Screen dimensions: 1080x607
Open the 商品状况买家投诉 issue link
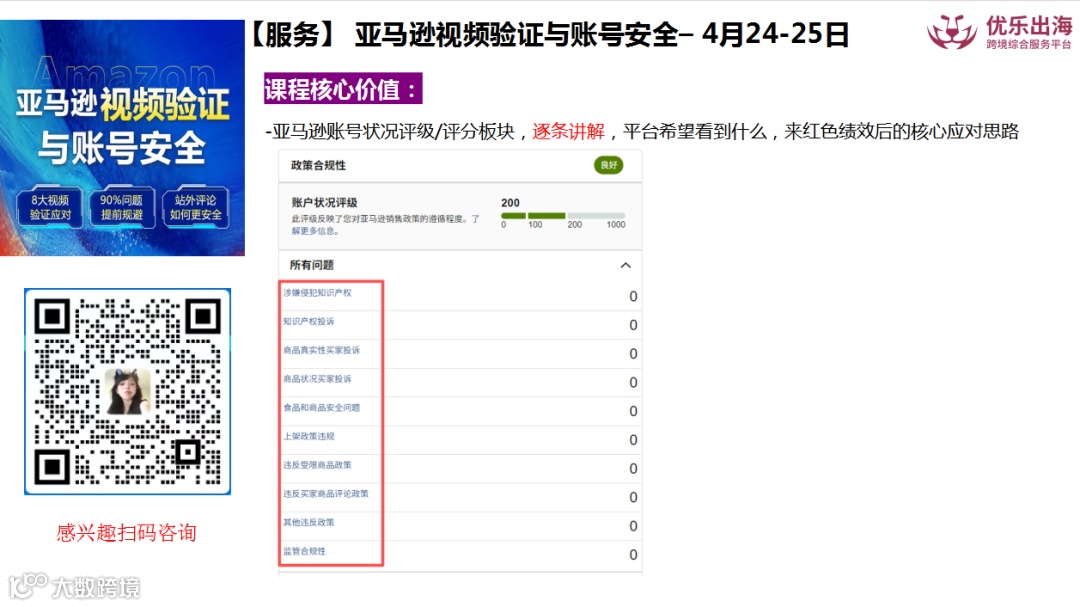[318, 379]
